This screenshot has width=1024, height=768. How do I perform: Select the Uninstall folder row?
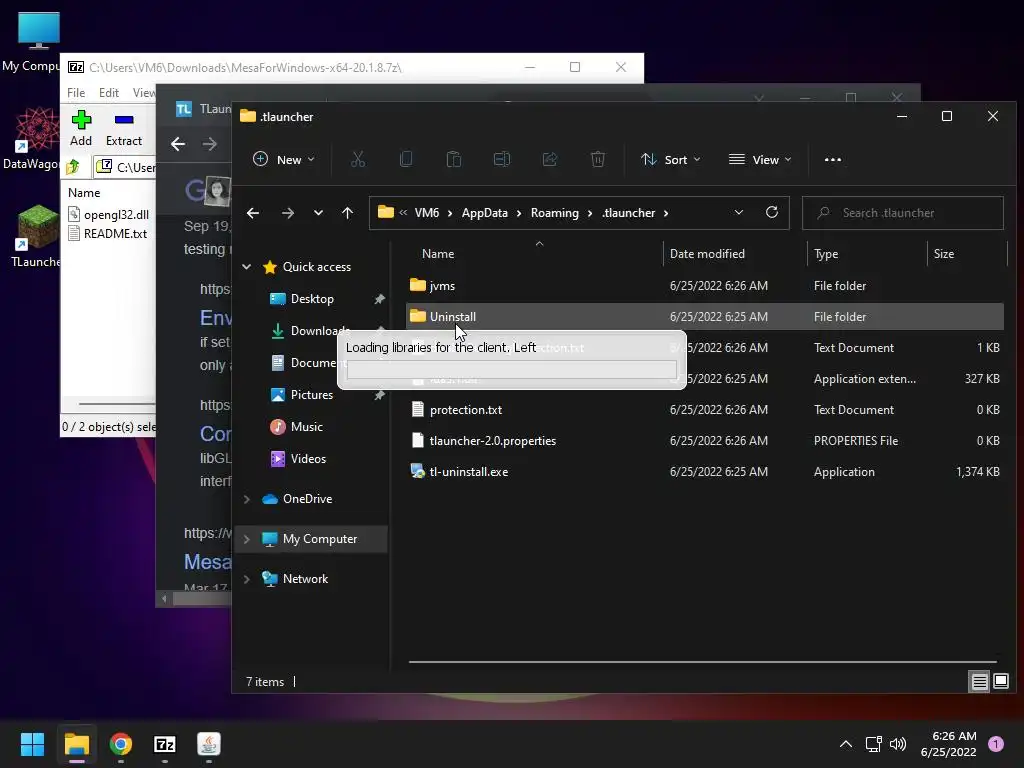(705, 317)
